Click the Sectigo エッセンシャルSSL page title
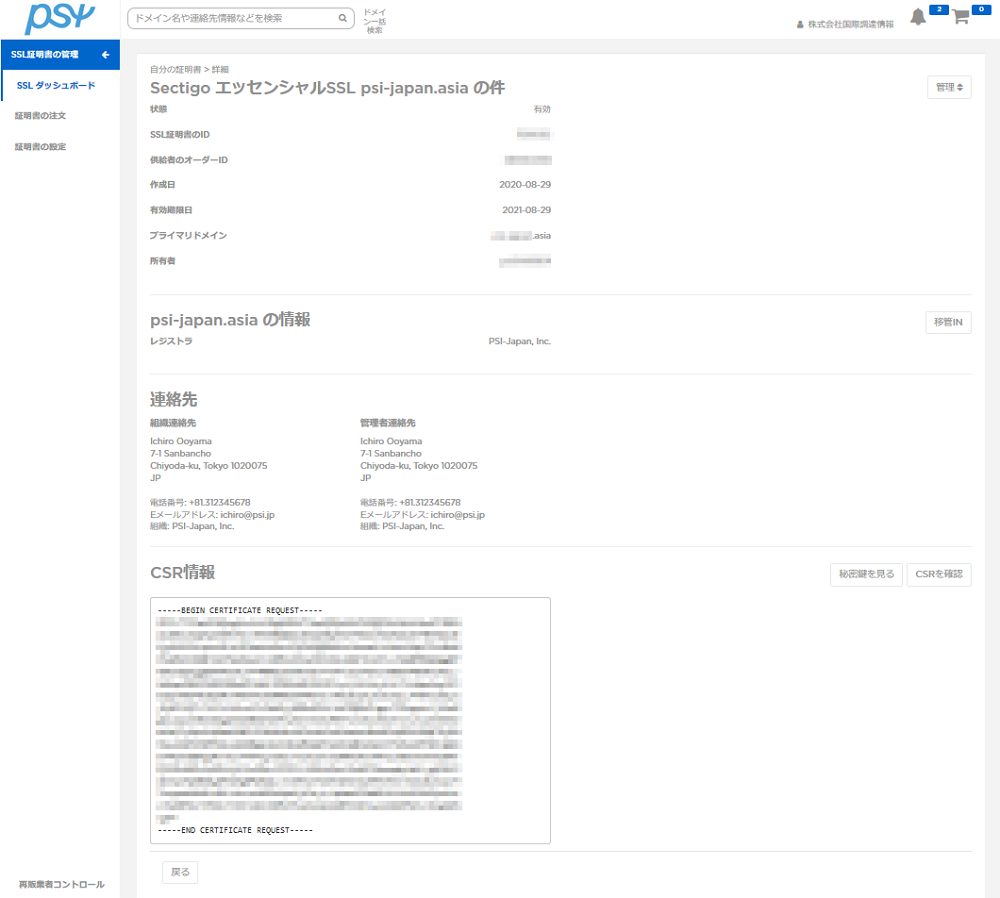Image resolution: width=1000 pixels, height=898 pixels. coord(327,88)
